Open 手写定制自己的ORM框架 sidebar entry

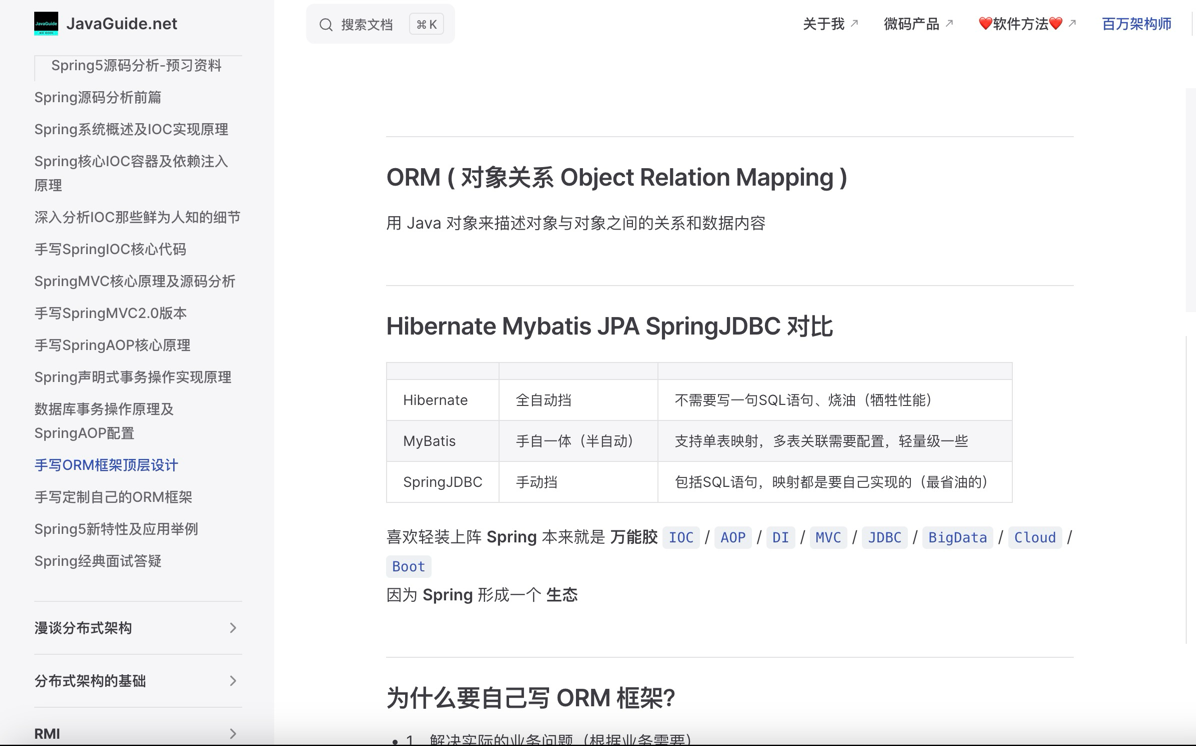pyautogui.click(x=113, y=497)
